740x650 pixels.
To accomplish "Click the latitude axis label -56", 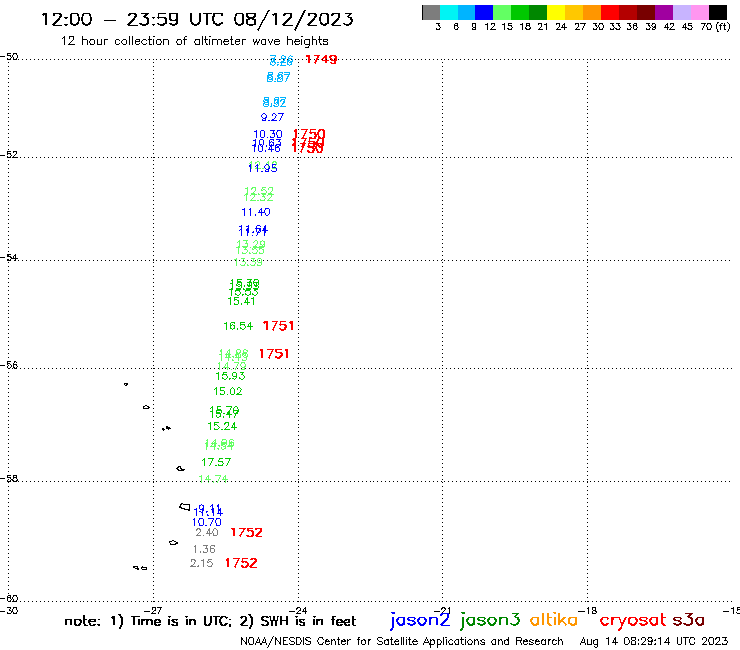I will click(9, 366).
